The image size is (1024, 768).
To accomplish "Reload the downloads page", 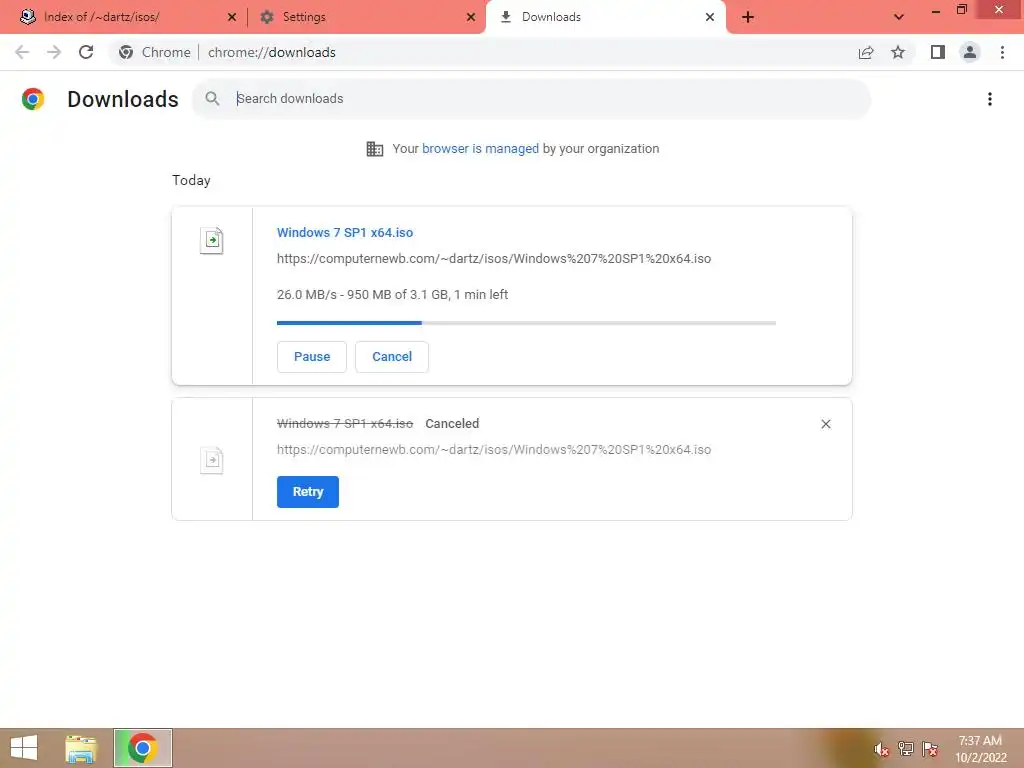I will 86,52.
